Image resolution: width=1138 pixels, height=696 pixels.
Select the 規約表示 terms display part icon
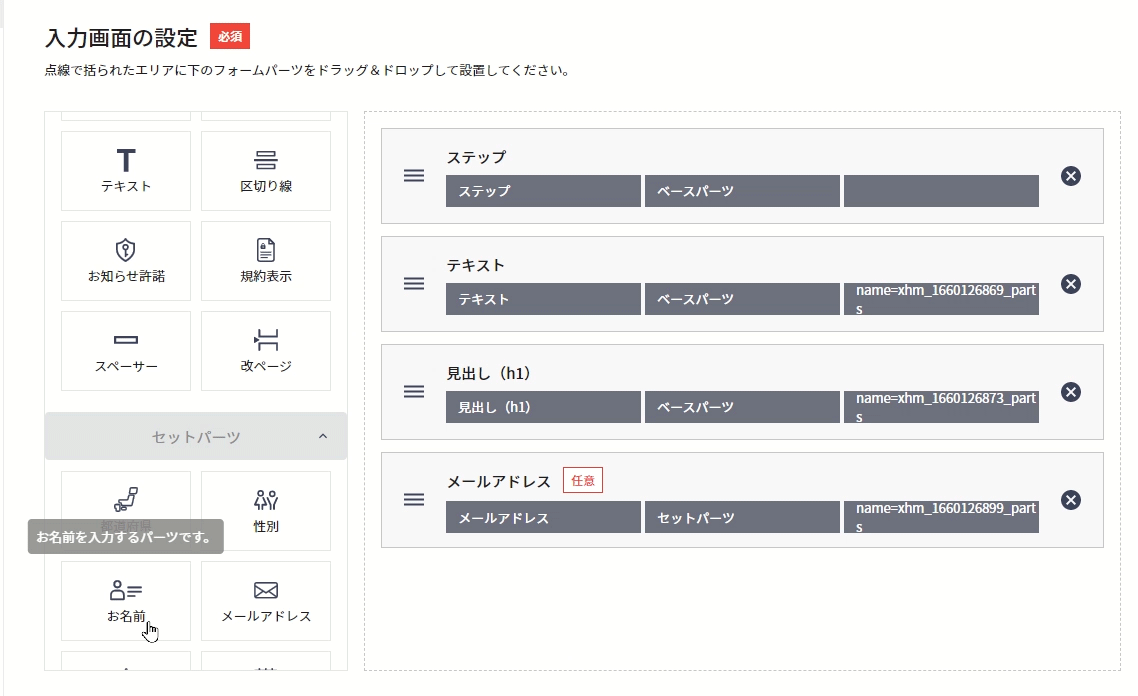[265, 260]
